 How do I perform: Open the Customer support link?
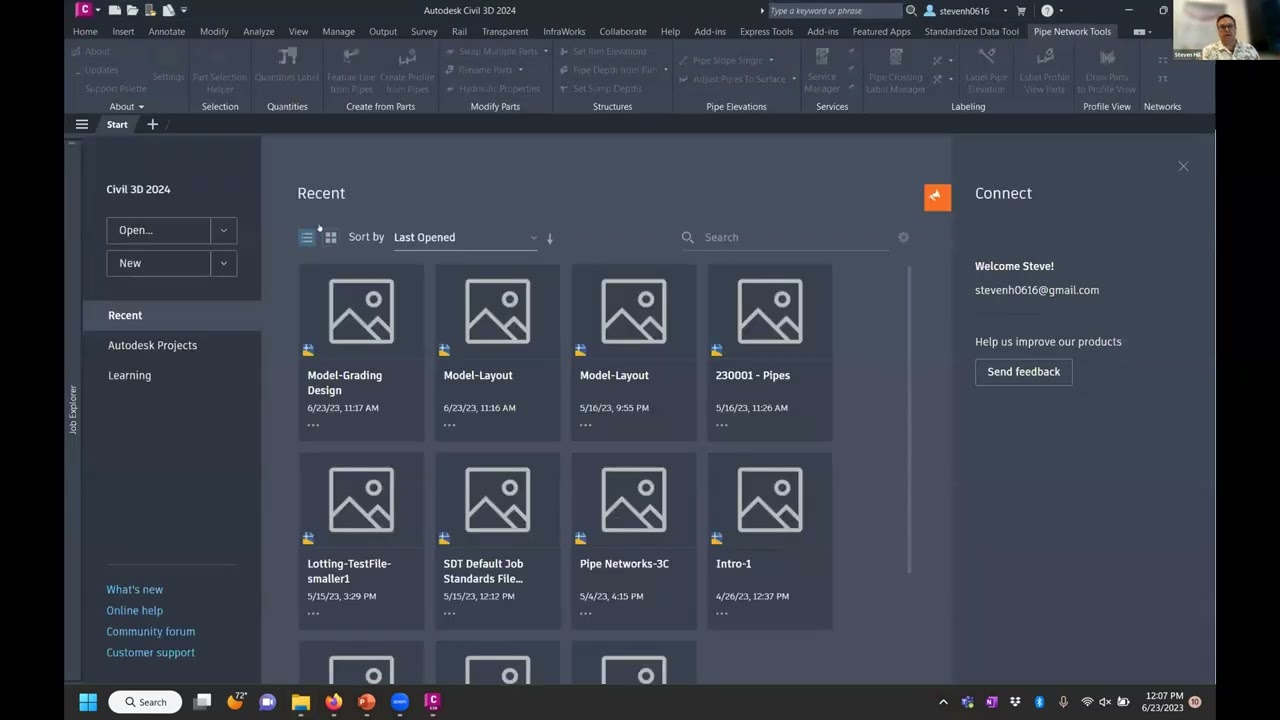click(x=151, y=652)
